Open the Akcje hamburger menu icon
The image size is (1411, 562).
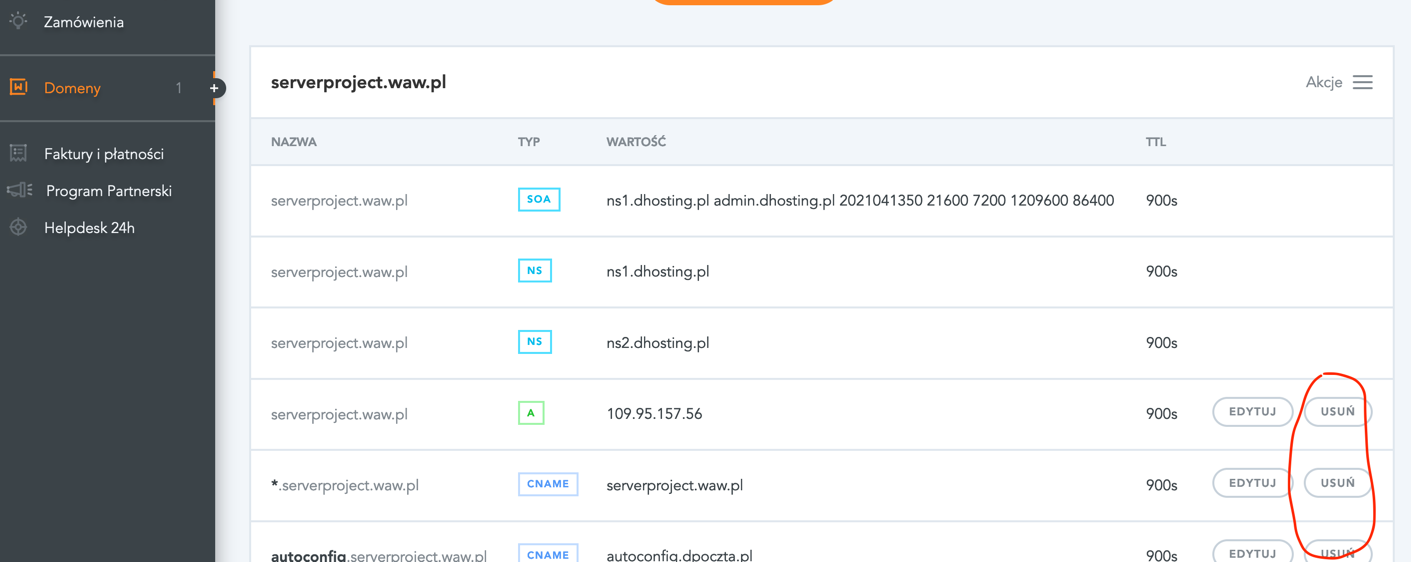pyautogui.click(x=1362, y=82)
